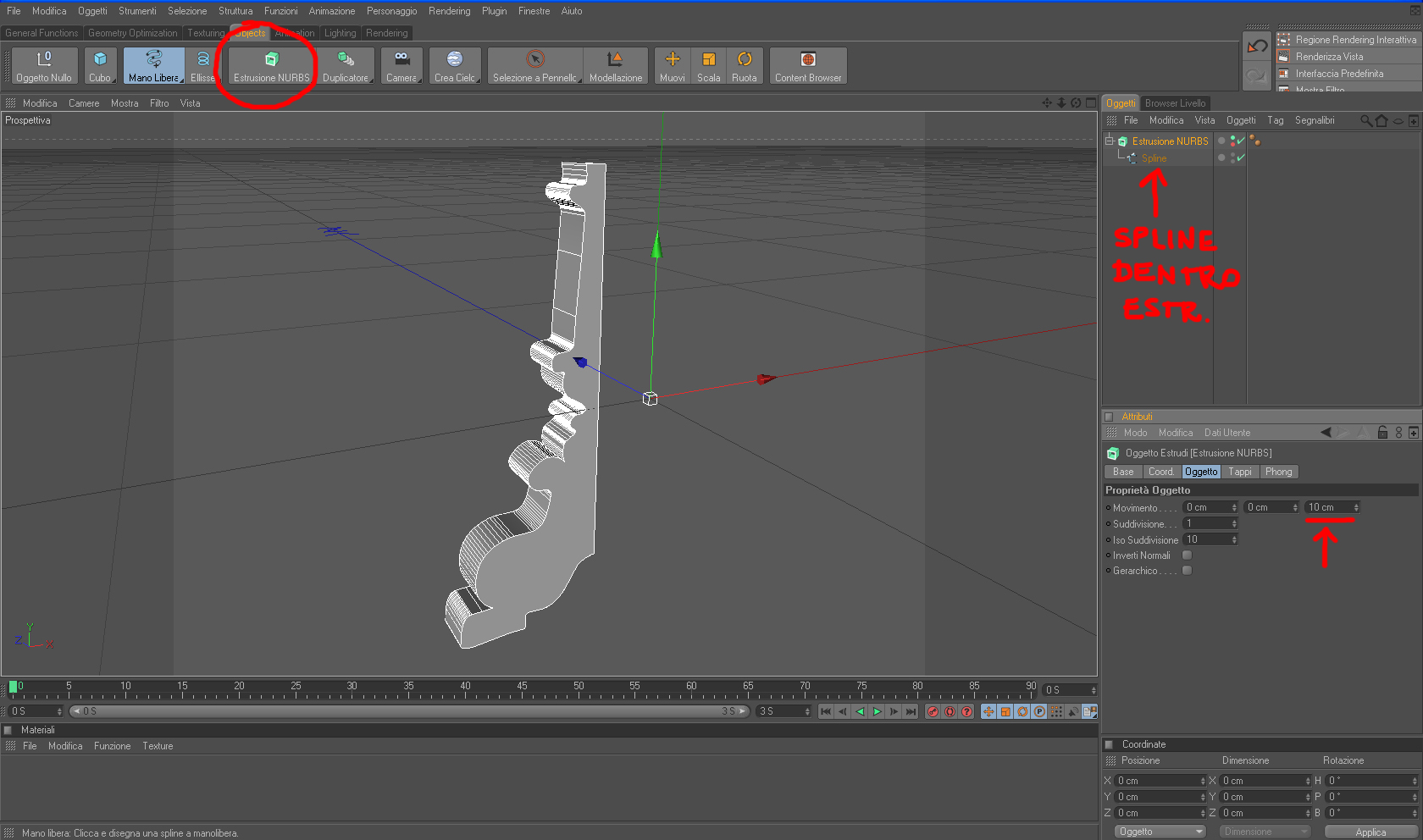Toggle maximize on the Prospettiva viewport
This screenshot has width=1423, height=840.
(1091, 103)
